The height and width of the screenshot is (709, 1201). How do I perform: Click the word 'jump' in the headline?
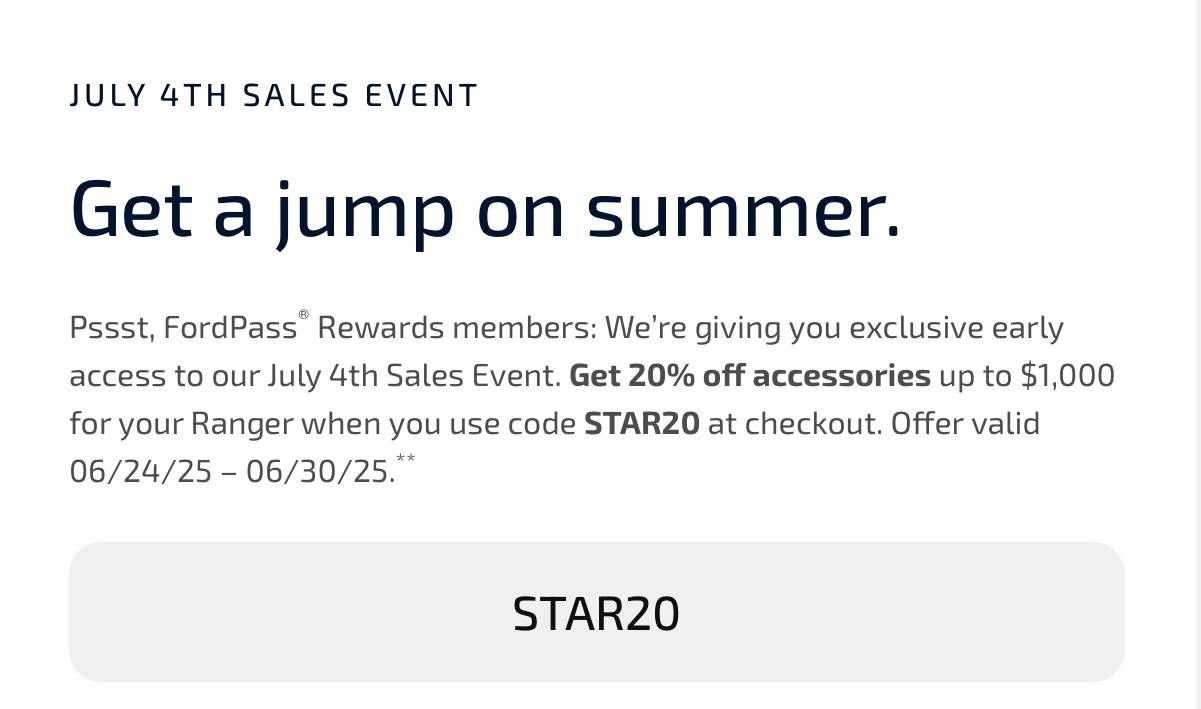click(x=365, y=213)
